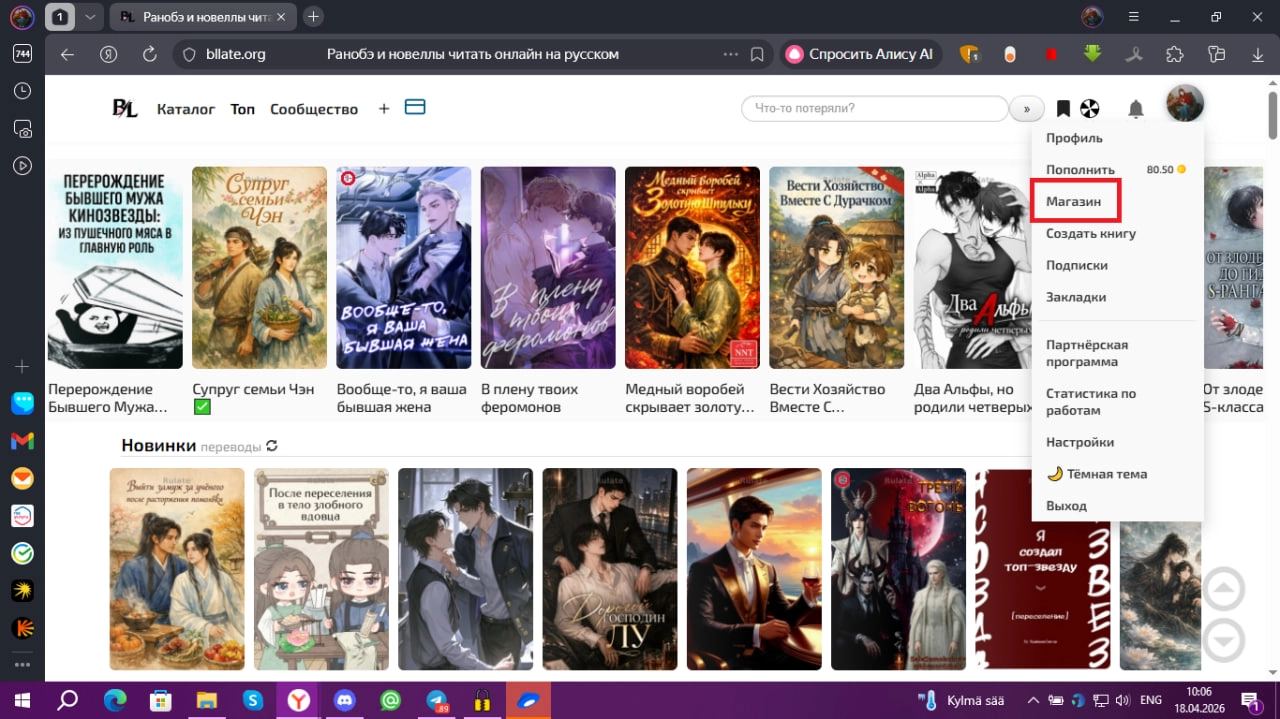Go back to the previous page
This screenshot has height=719, width=1280.
click(67, 54)
